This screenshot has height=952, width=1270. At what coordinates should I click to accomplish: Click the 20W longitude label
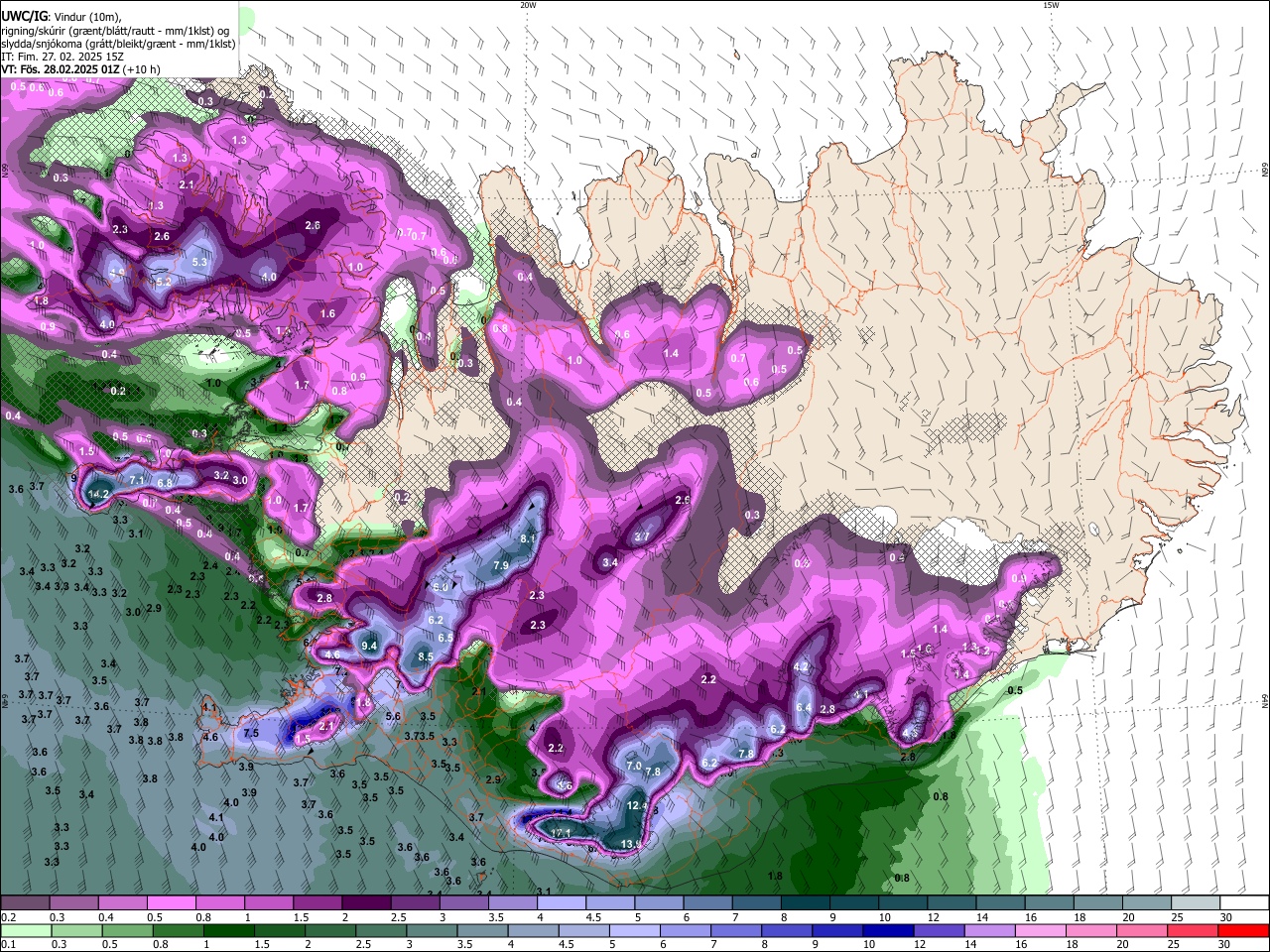[x=528, y=5]
